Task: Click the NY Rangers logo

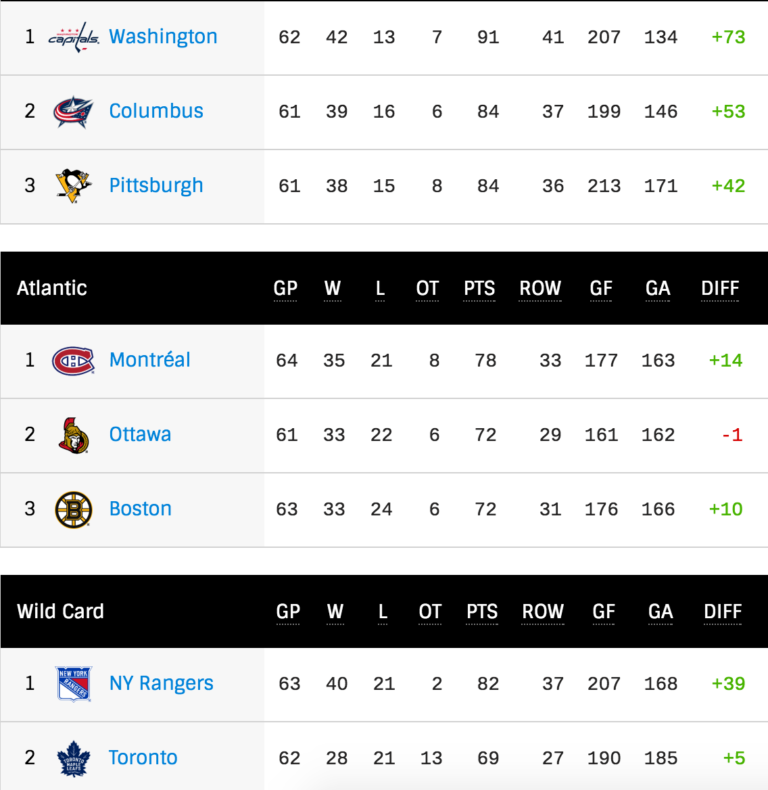Action: 73,684
